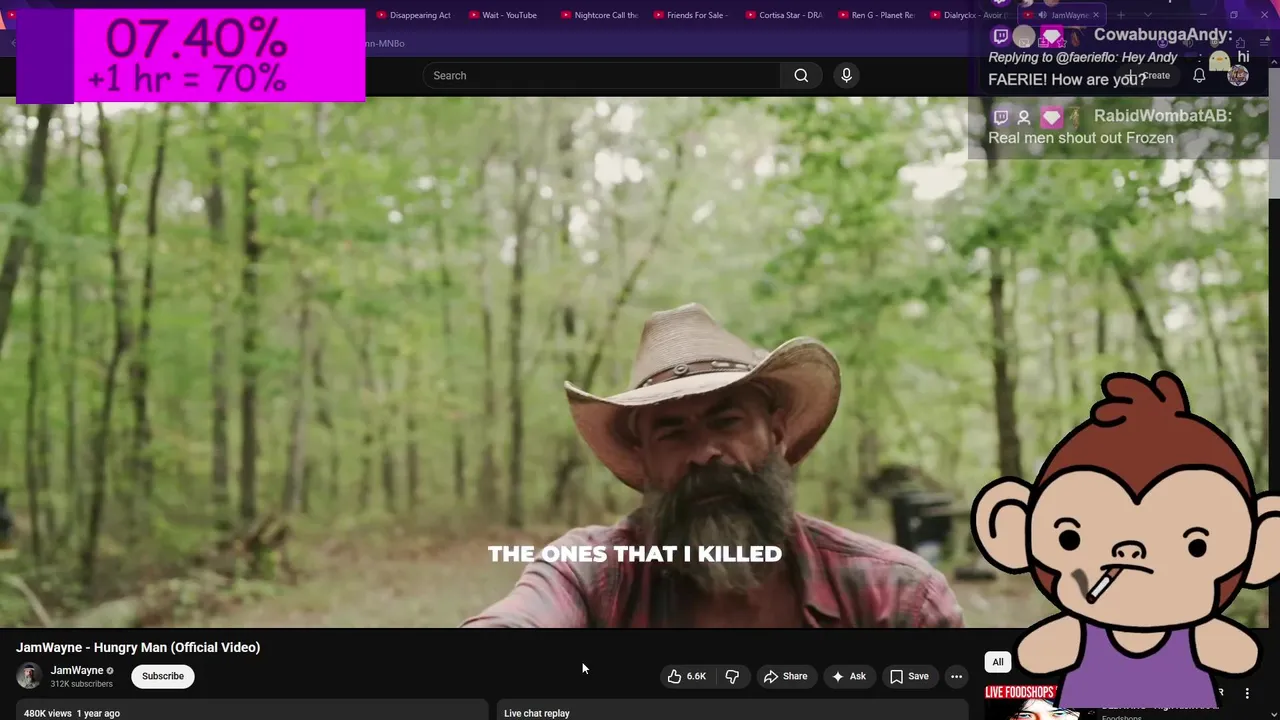Screen dimensions: 1280x720
Task: Switch to the Friends For Sale tab
Action: (690, 15)
